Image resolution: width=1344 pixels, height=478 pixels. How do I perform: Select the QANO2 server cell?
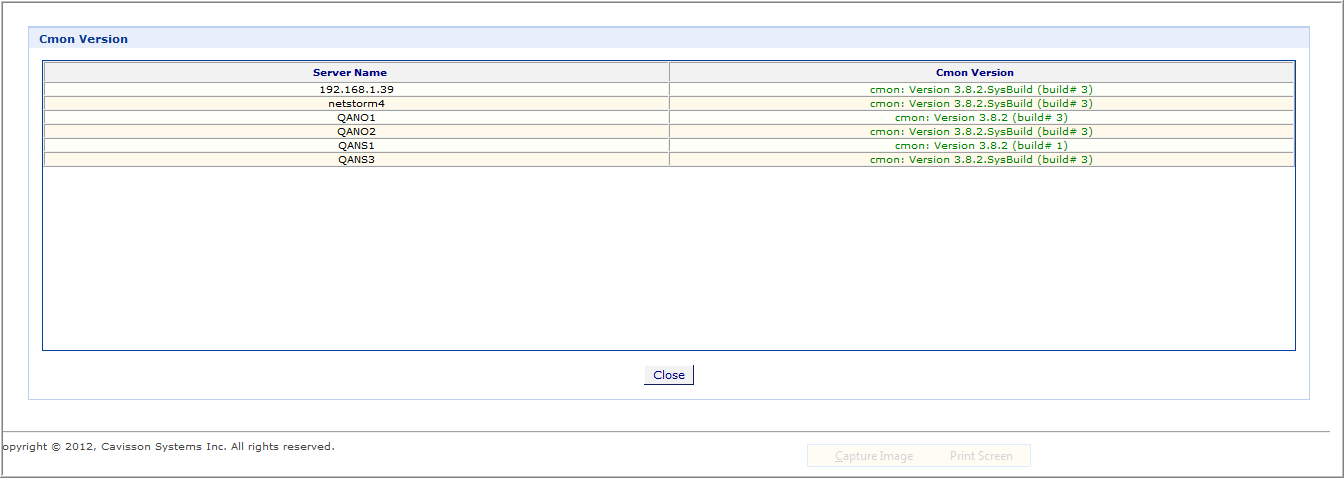click(x=356, y=131)
